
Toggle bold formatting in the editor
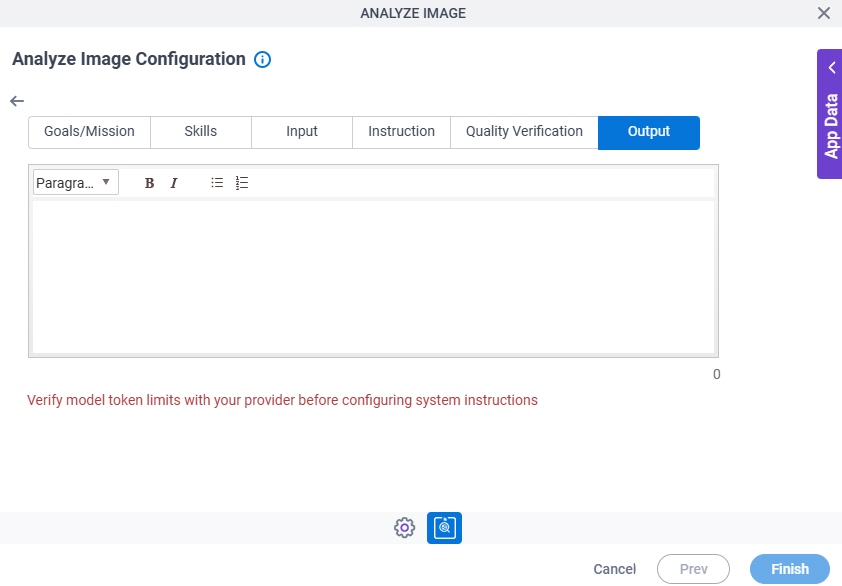pos(149,183)
